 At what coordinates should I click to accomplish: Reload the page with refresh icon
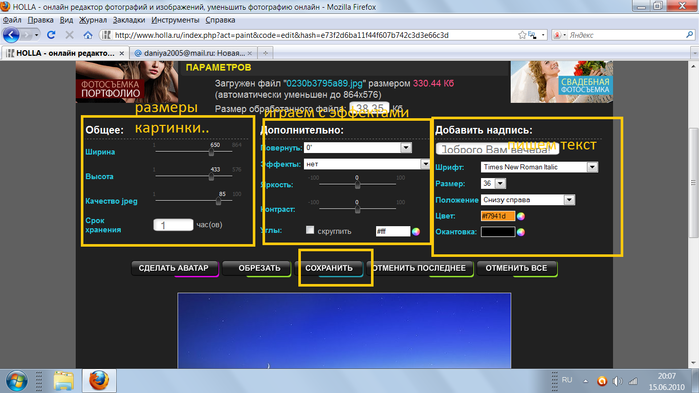[51, 35]
